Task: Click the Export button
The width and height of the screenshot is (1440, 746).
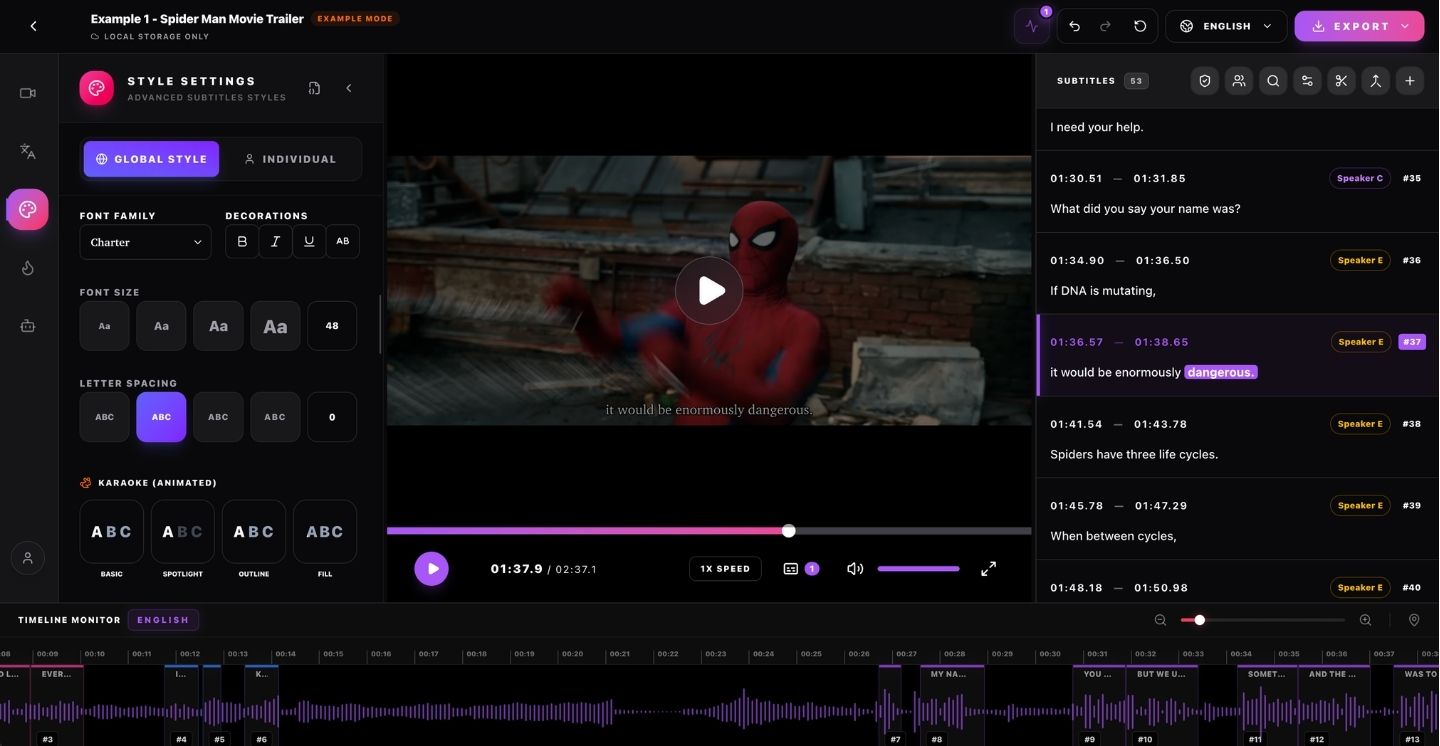Action: coord(1355,26)
